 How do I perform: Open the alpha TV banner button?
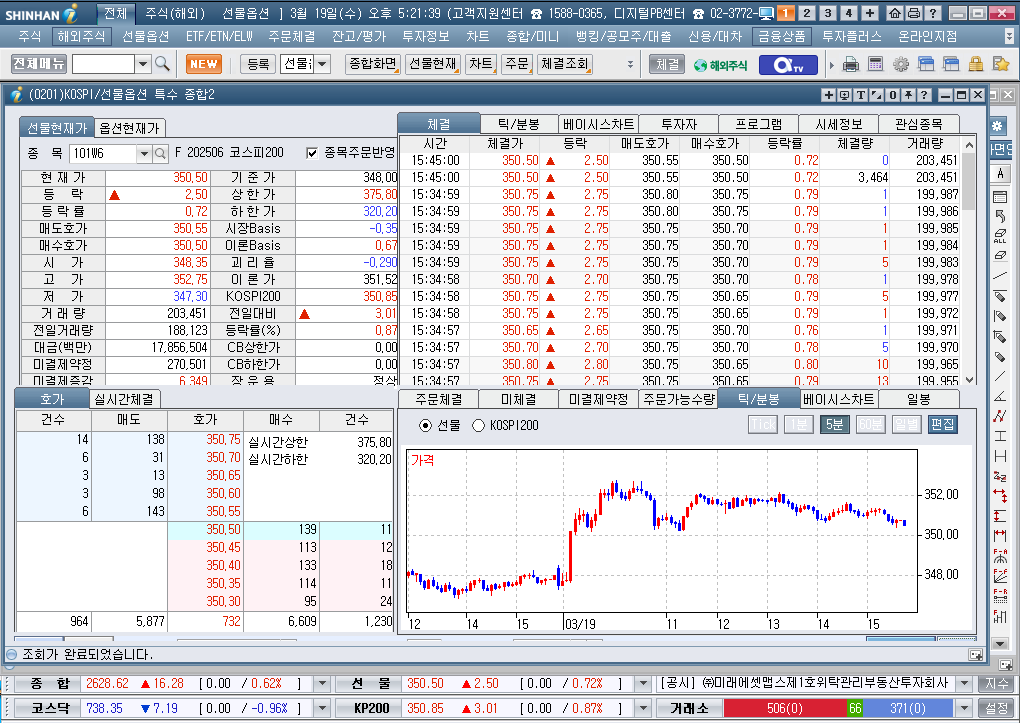coord(788,64)
